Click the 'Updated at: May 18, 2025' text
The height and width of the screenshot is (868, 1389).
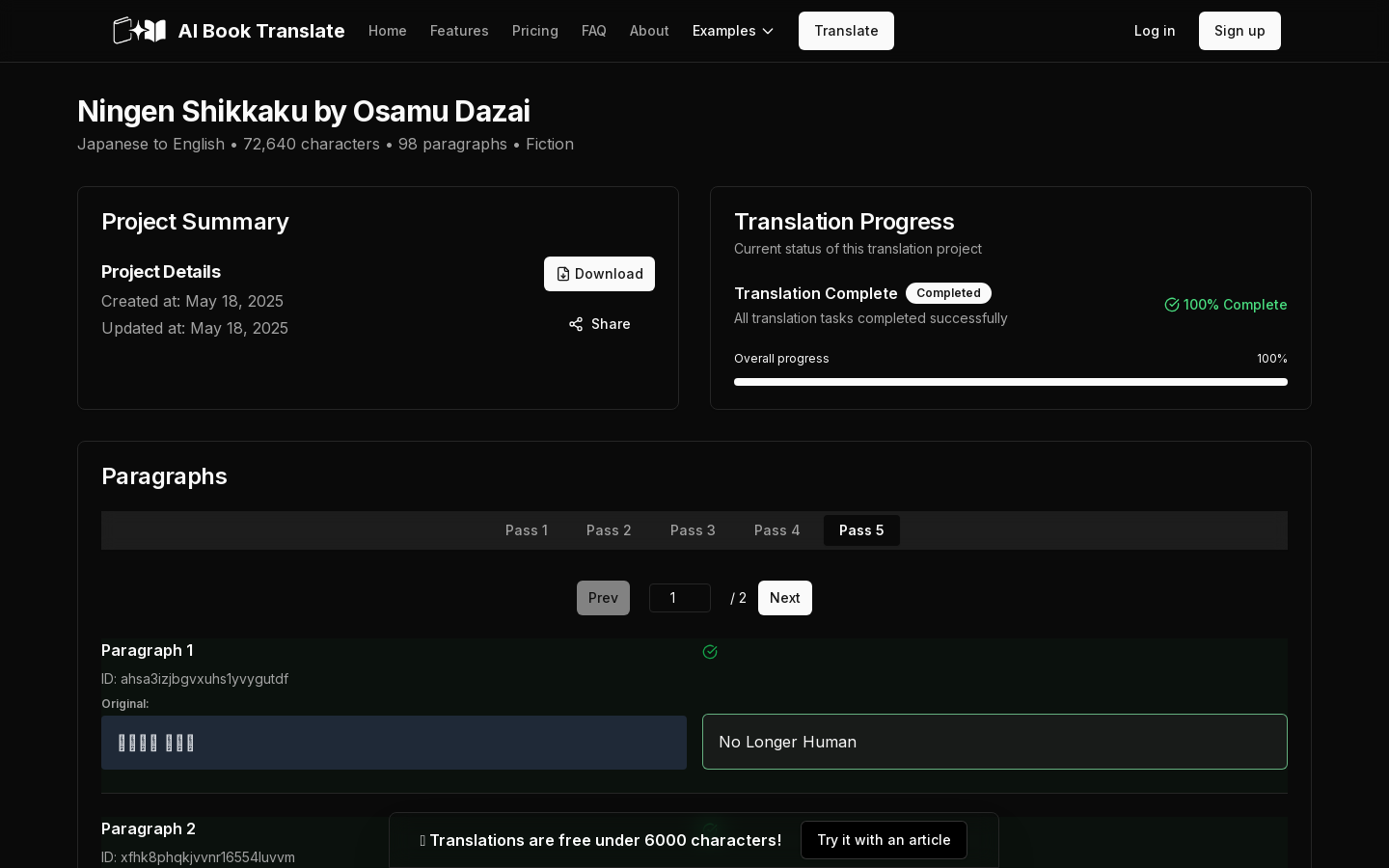click(195, 328)
